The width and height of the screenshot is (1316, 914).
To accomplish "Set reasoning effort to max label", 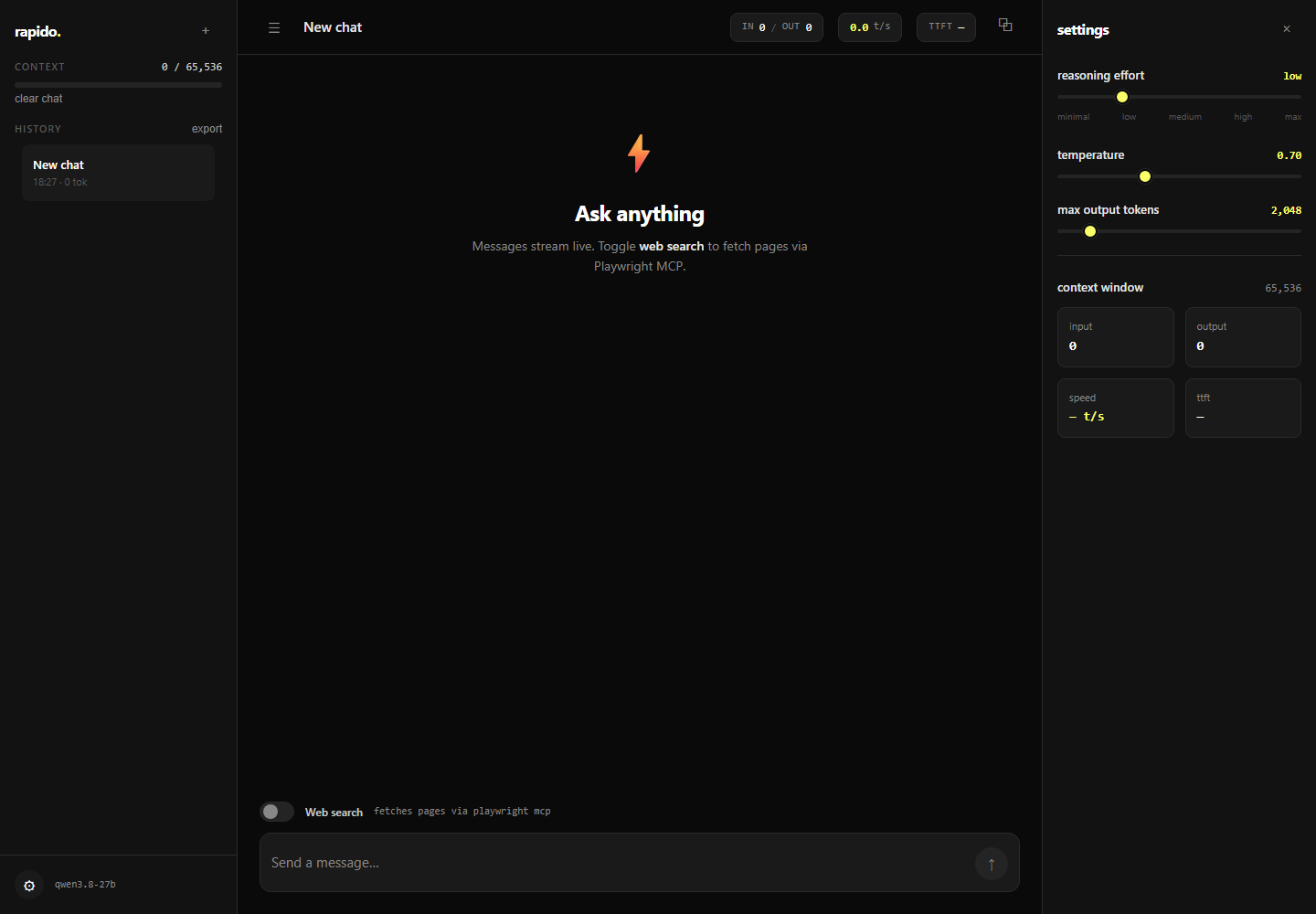I will (1292, 117).
